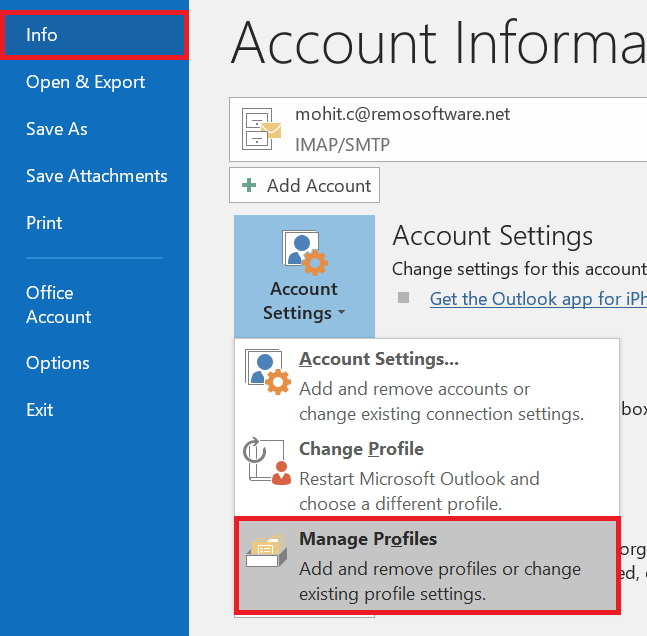Click the green plus icon
The width and height of the screenshot is (647, 636).
point(249,185)
